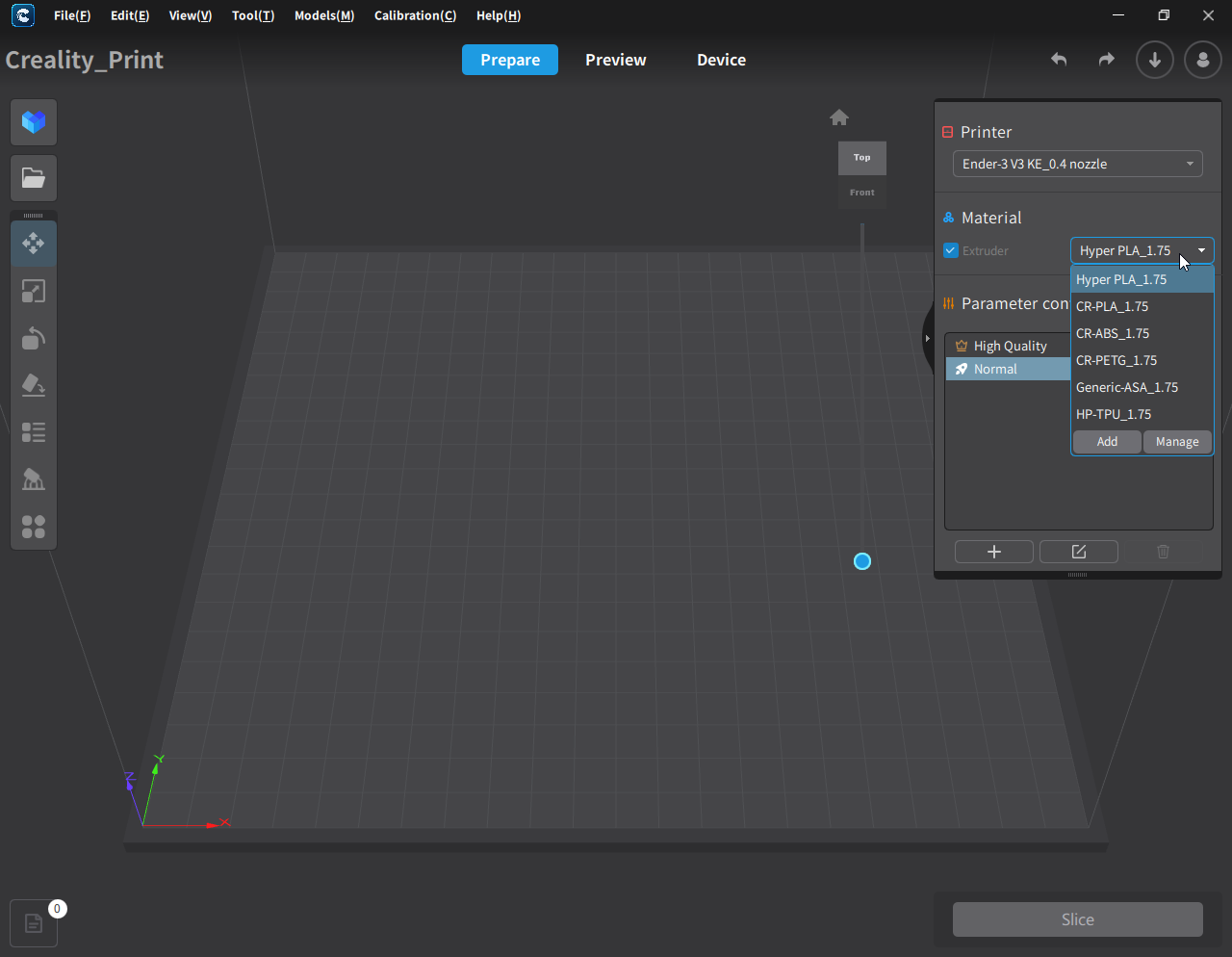Image resolution: width=1232 pixels, height=957 pixels.
Task: Select the High Quality profile
Action: tap(1008, 346)
